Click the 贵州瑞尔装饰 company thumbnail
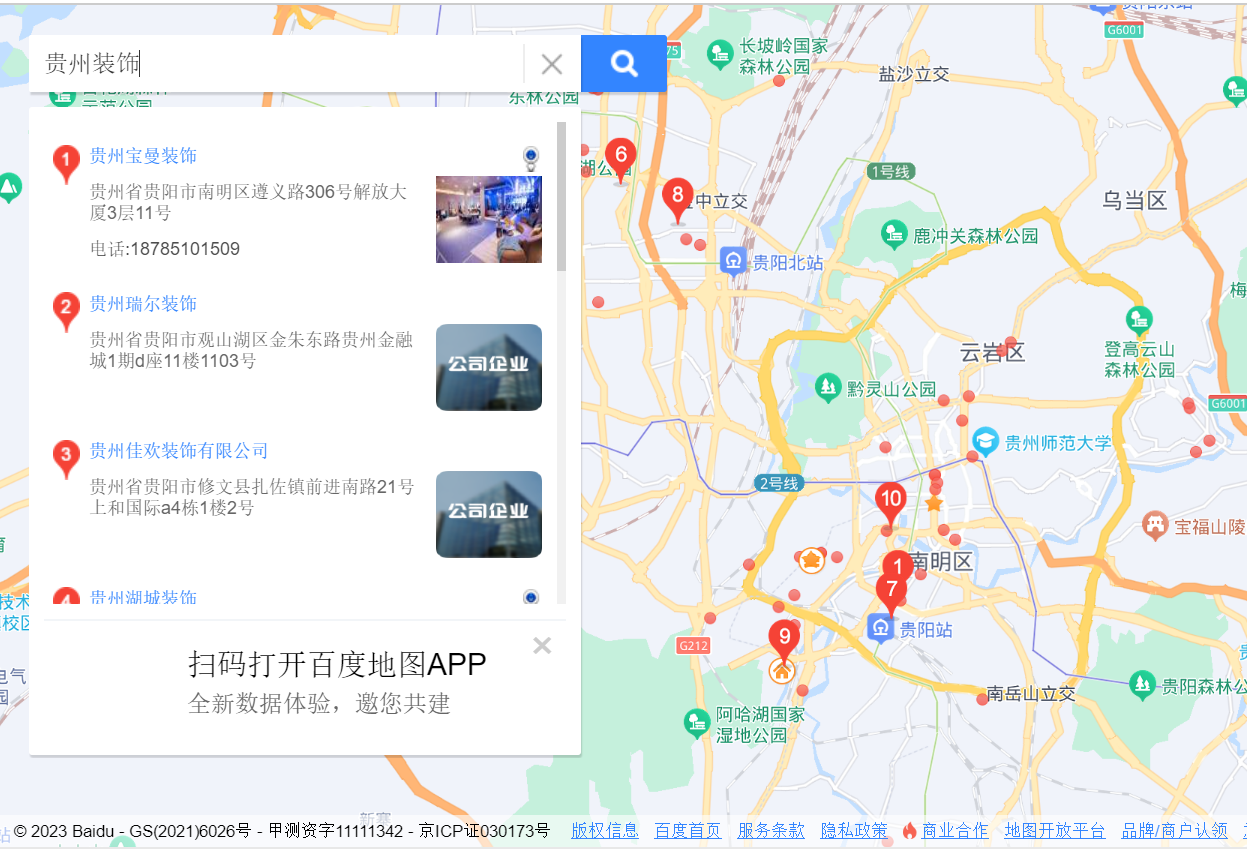The height and width of the screenshot is (849, 1247). 489,367
